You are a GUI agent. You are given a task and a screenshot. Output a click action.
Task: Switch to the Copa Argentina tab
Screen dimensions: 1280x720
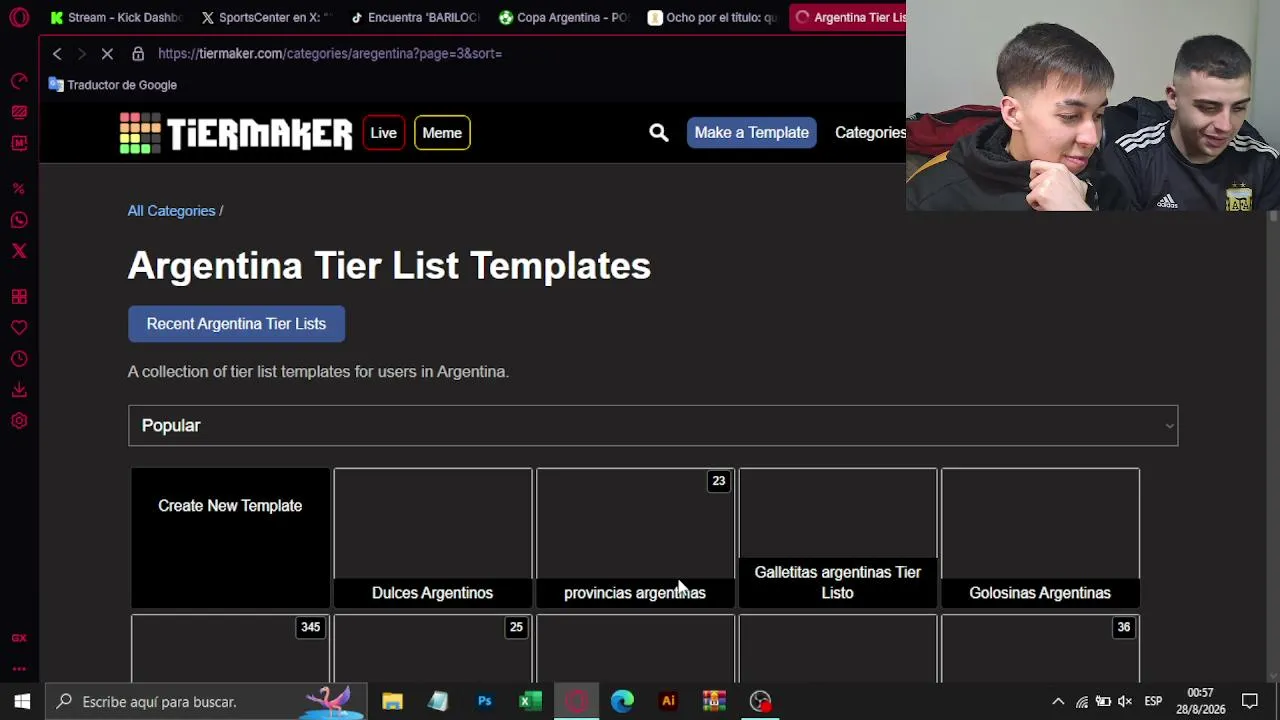coord(565,17)
